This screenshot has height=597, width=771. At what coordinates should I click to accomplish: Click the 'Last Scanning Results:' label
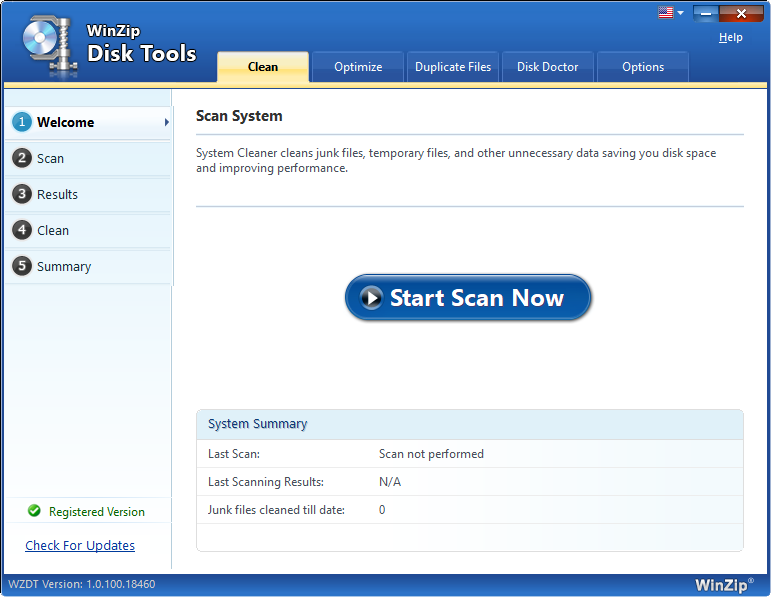(x=266, y=482)
